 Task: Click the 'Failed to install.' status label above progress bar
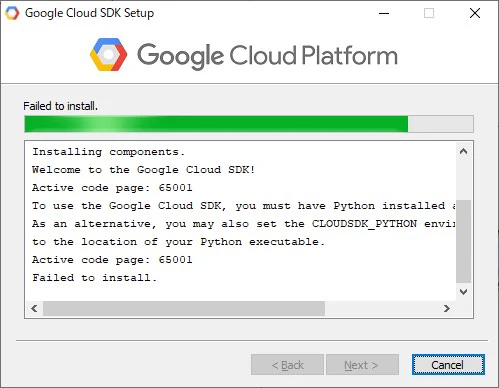click(60, 106)
